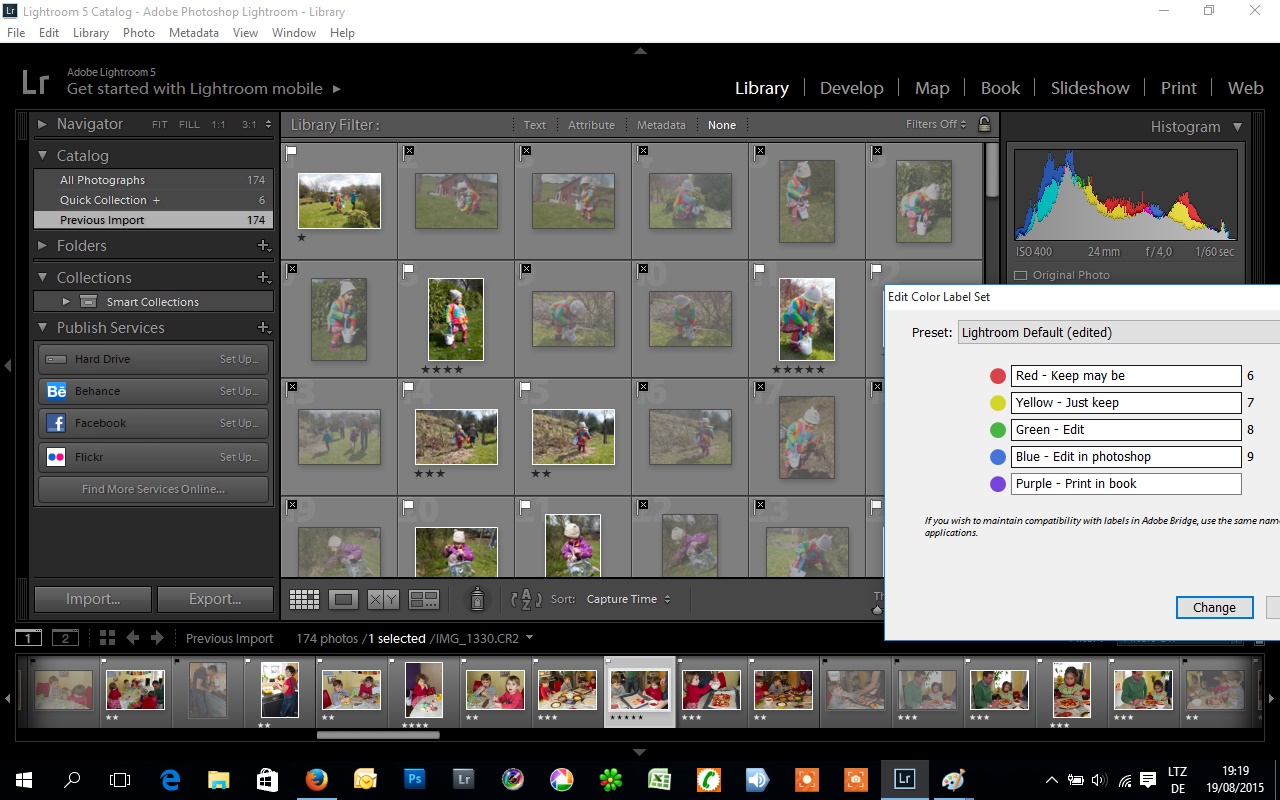
Task: Toggle the Library Filter lock icon
Action: pyautogui.click(x=984, y=125)
